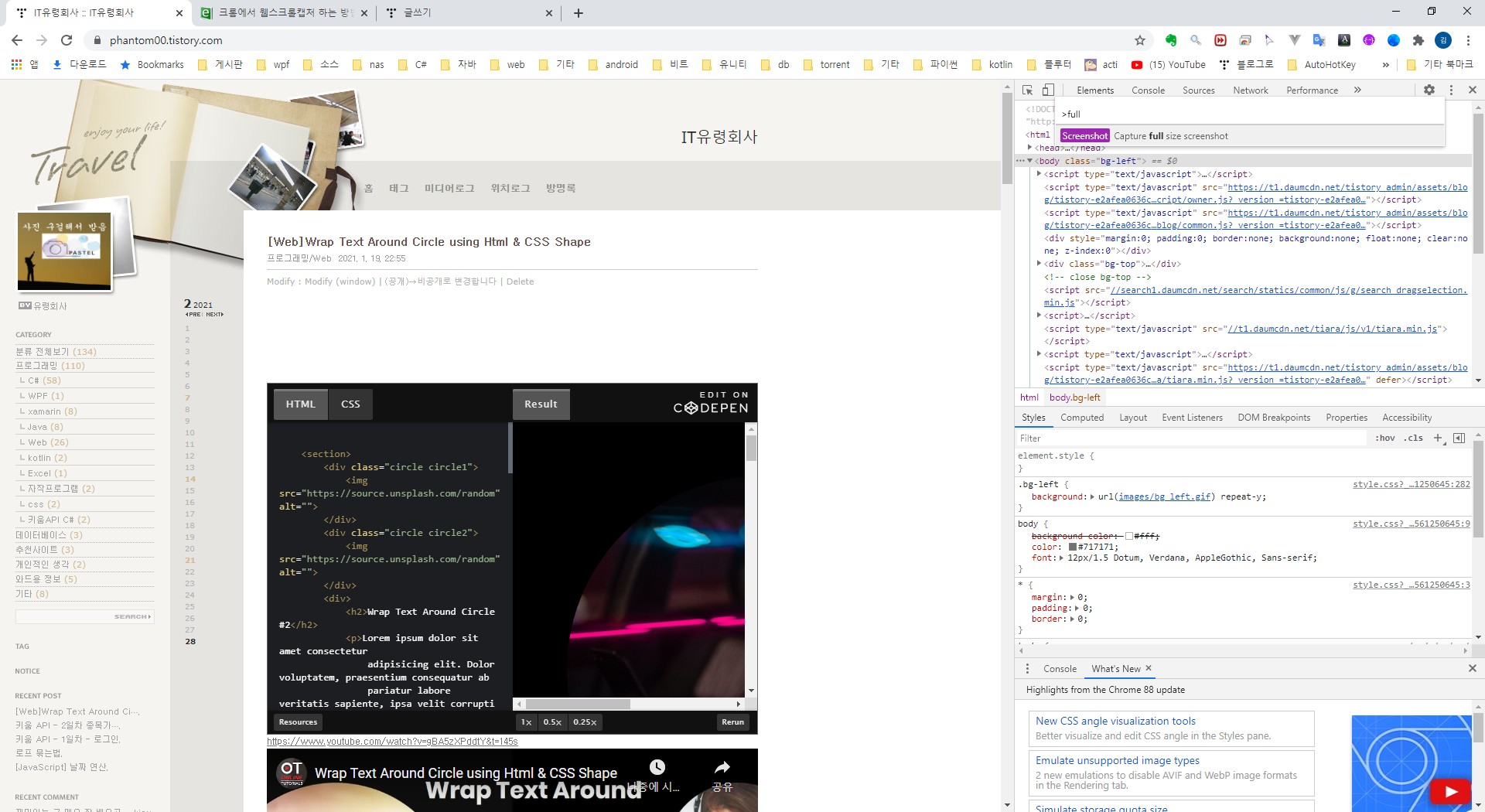Expand the padding shorthand property
Viewport: 1485px width, 812px height.
tap(1077, 608)
